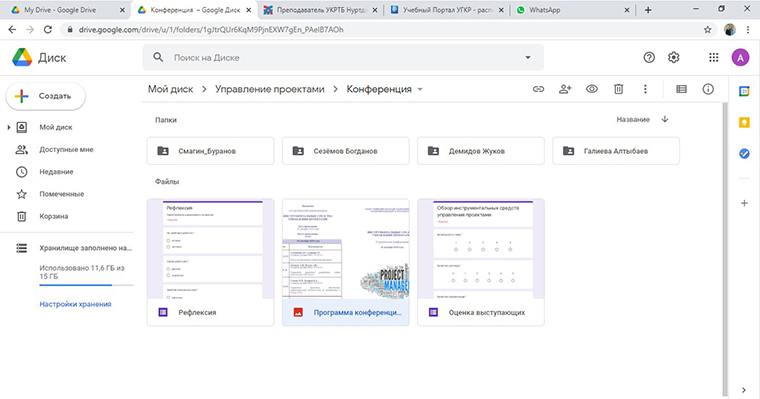Expand the Мой диск tree arrow
760x399 pixels.
tap(9, 128)
